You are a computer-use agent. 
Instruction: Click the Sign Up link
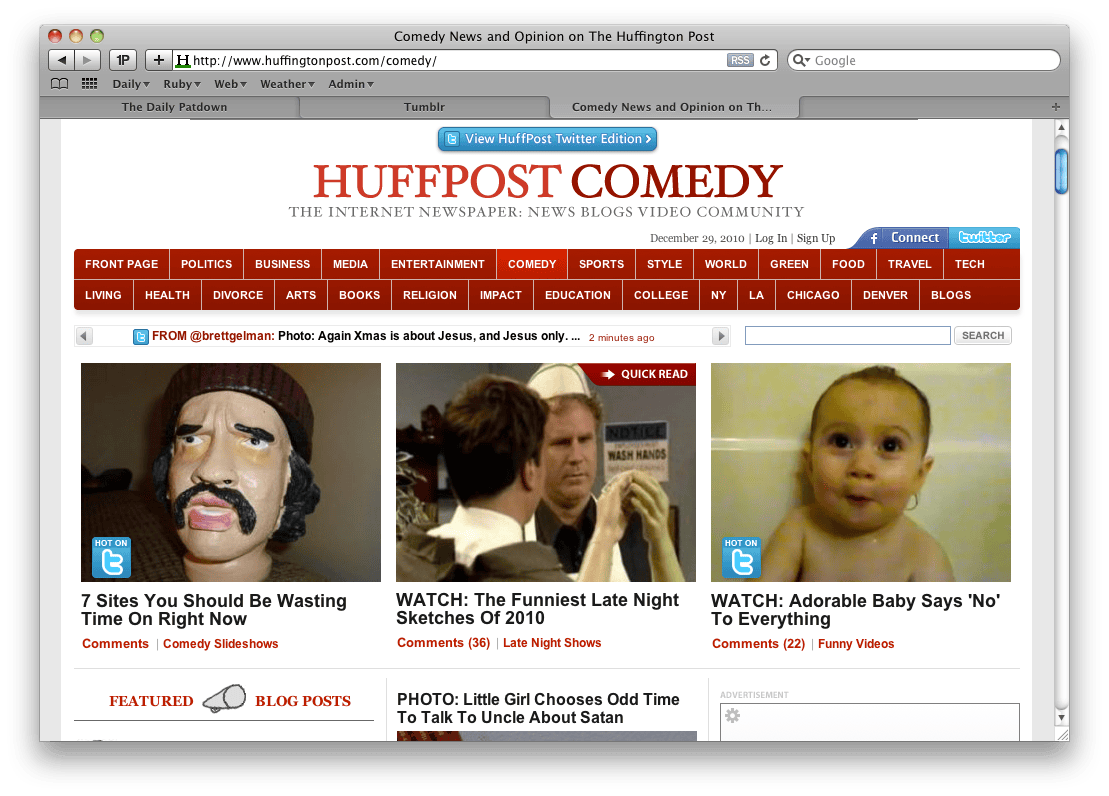pos(816,238)
